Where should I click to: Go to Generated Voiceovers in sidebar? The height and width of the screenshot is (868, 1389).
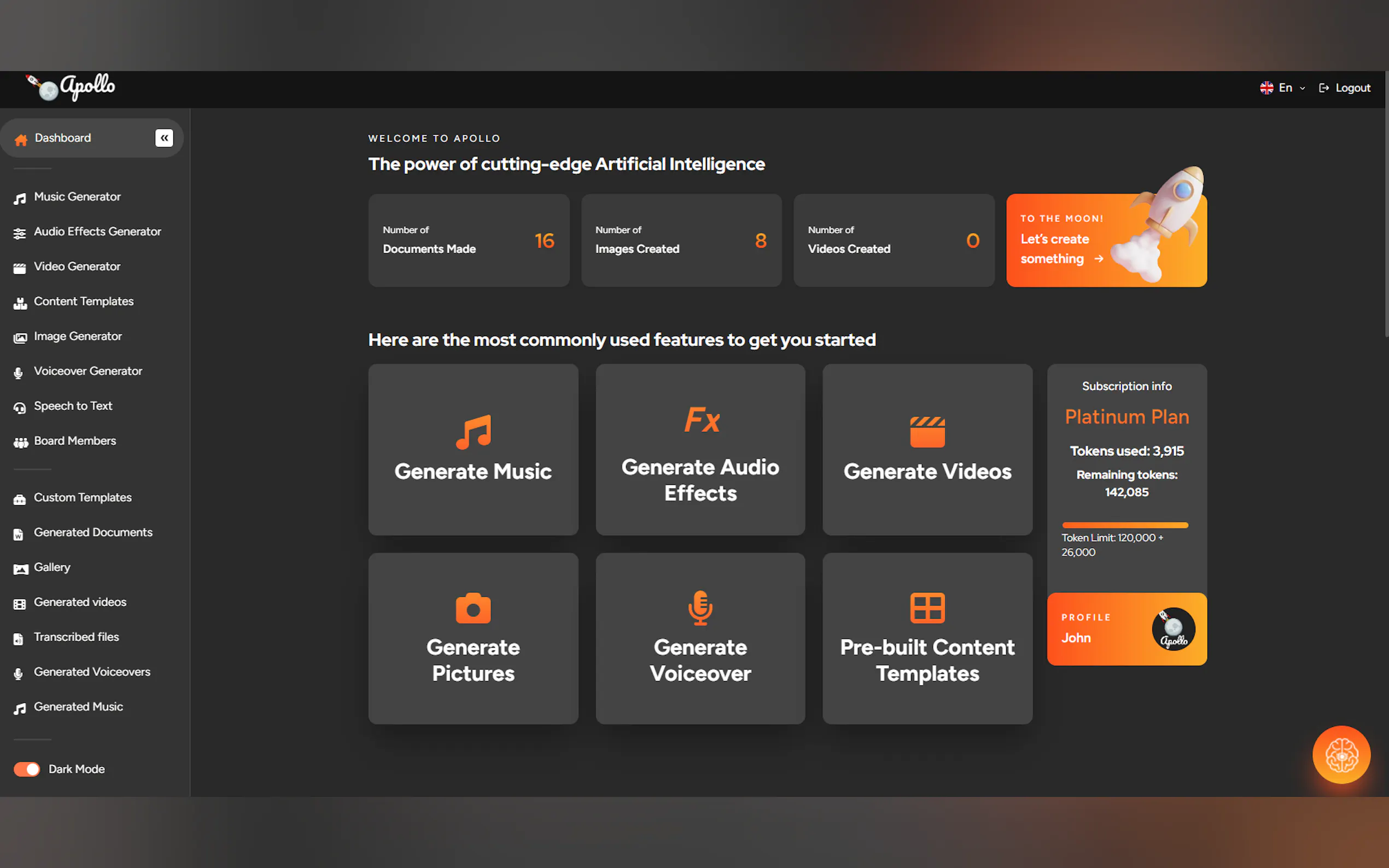(x=92, y=672)
